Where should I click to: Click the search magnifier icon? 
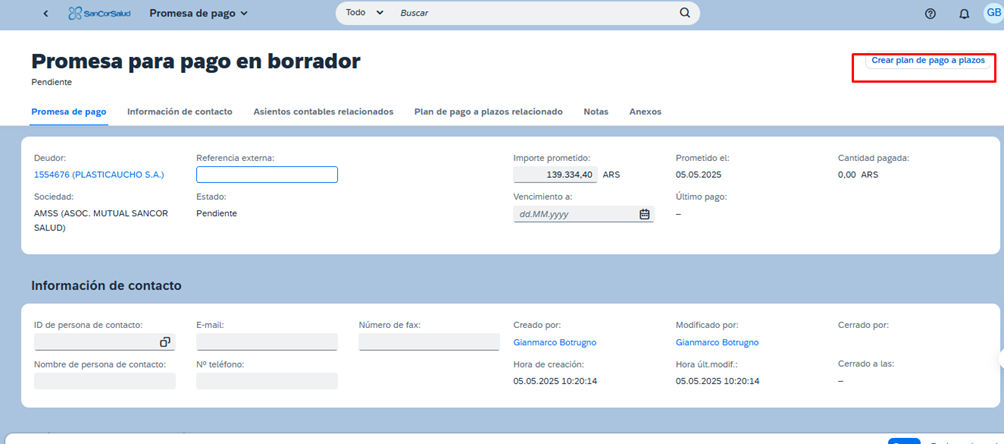[x=685, y=14]
